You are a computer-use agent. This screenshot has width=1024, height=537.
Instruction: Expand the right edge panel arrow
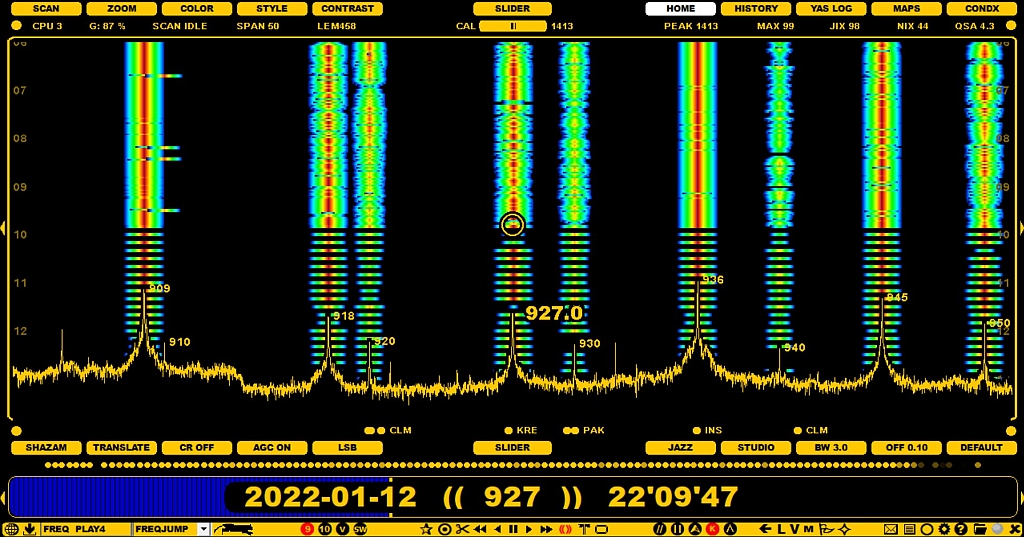click(1019, 228)
